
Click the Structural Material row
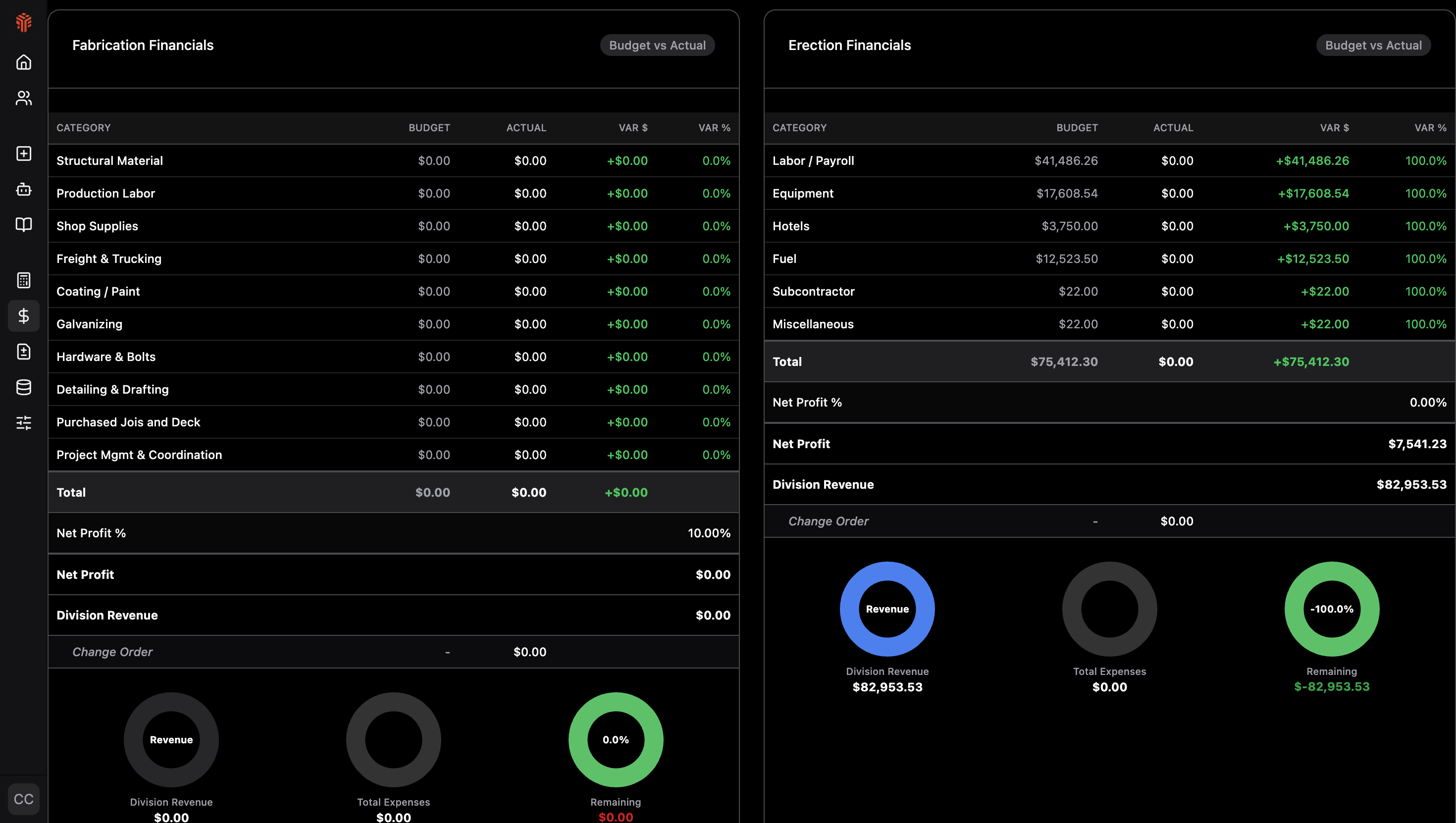pos(393,161)
